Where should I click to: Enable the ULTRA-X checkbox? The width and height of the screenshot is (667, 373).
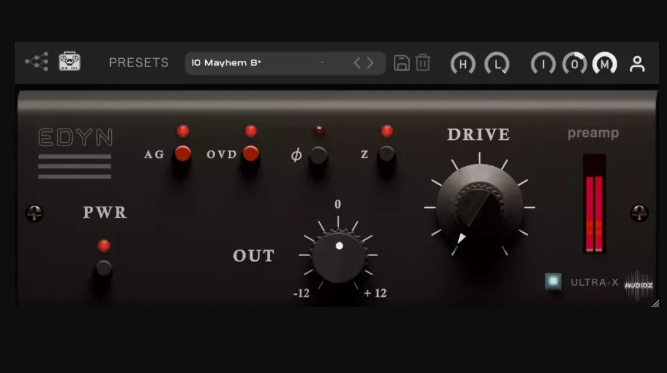pos(553,281)
